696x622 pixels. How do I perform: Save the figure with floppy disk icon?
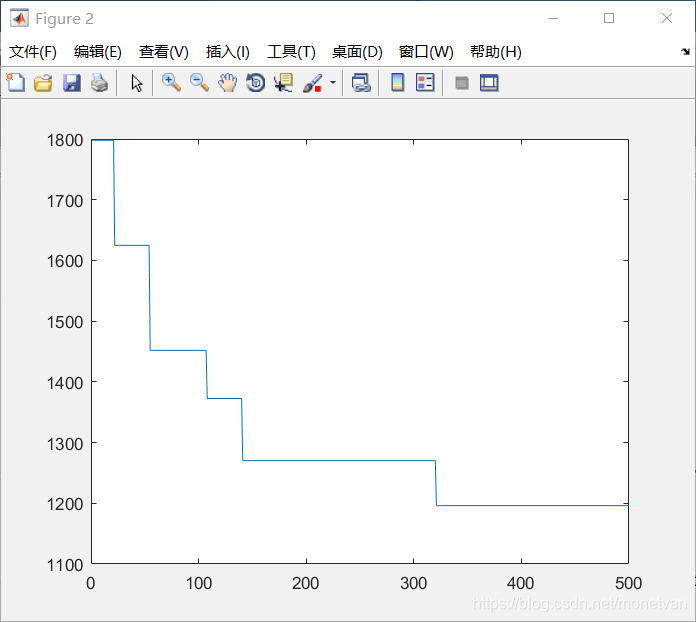[x=71, y=83]
